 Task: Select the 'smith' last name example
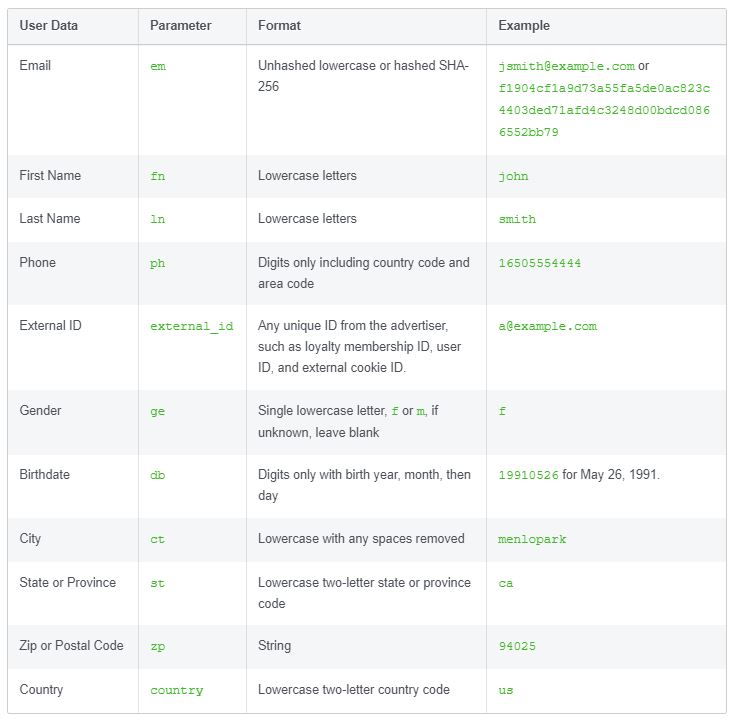coord(517,219)
